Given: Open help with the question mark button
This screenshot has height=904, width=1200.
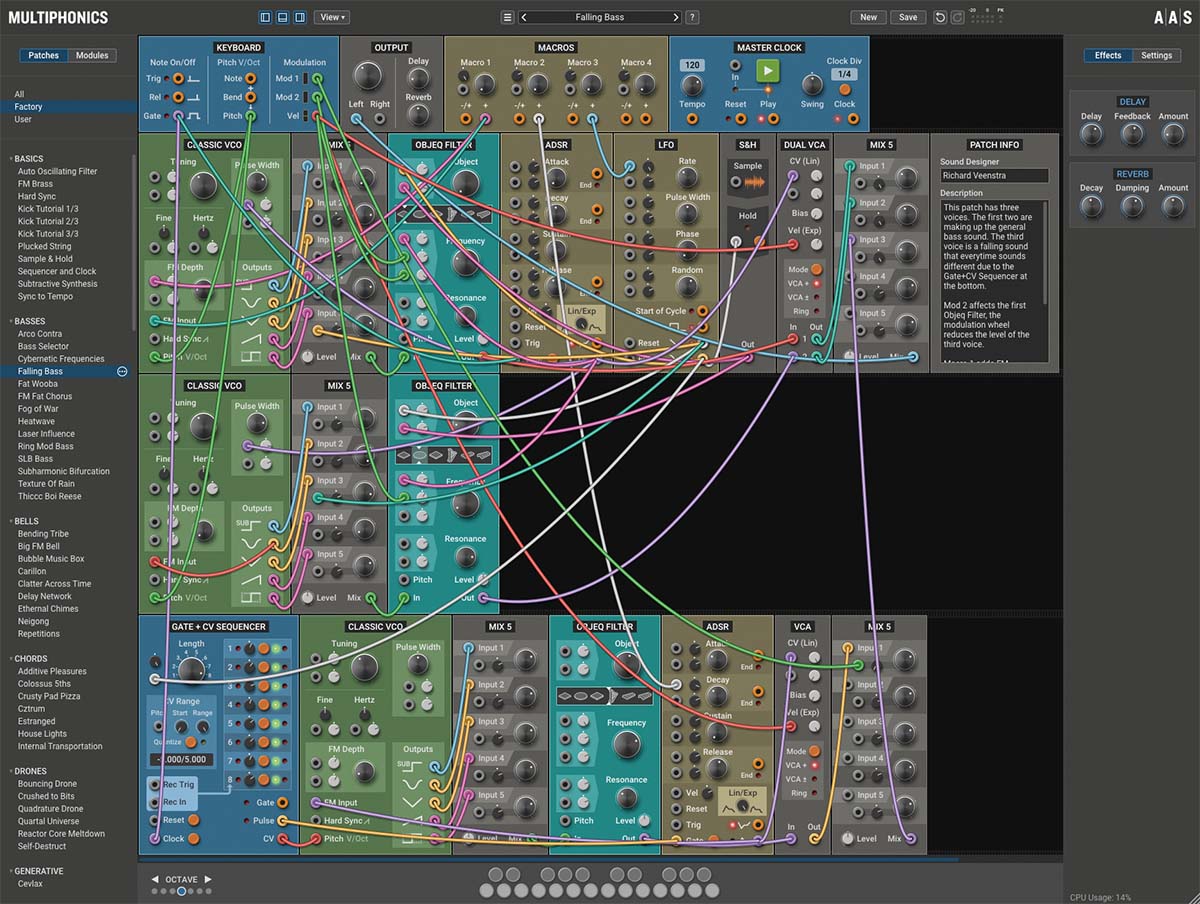Looking at the screenshot, I should coord(692,17).
